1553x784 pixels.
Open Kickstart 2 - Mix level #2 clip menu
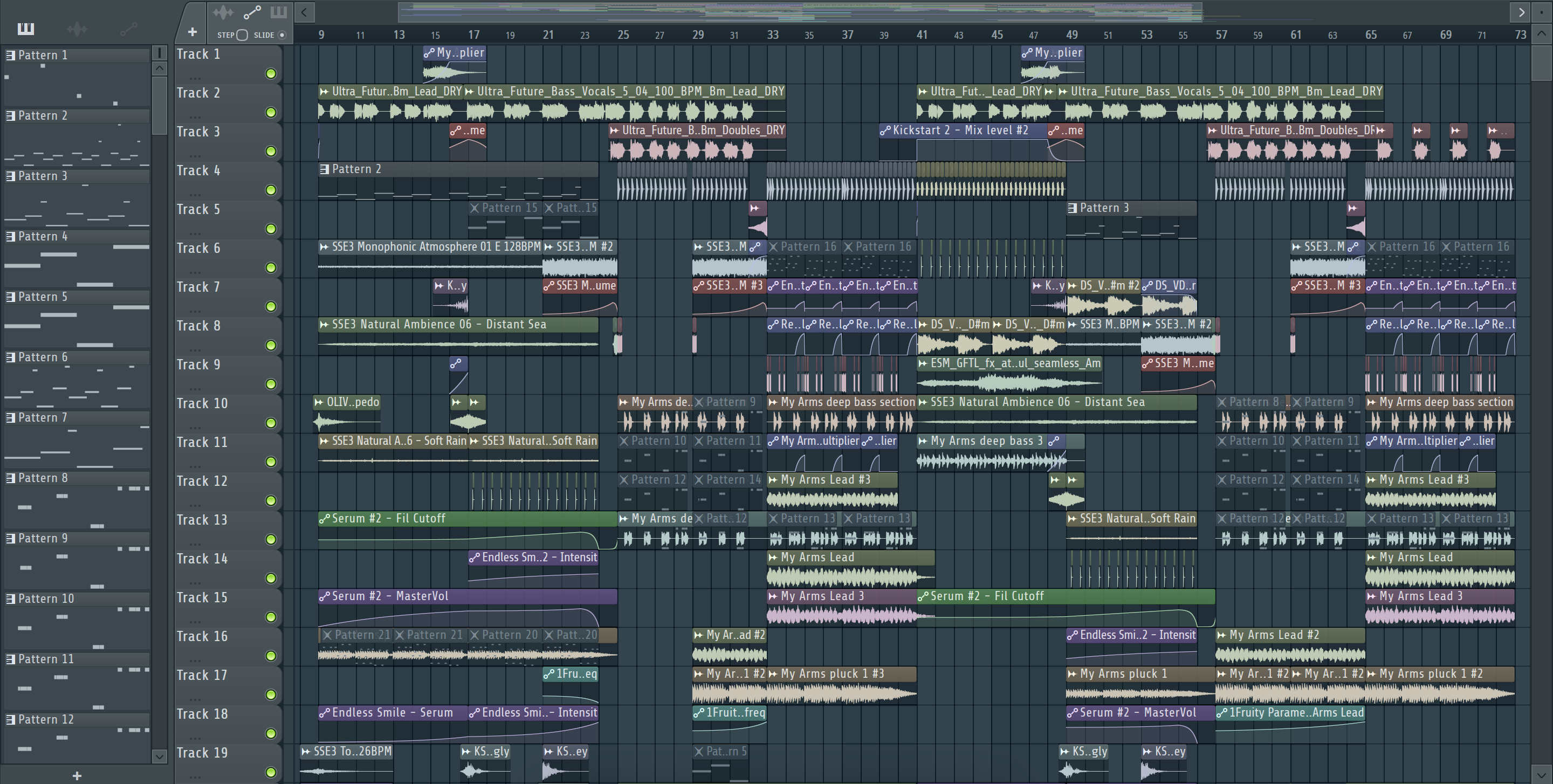885,131
